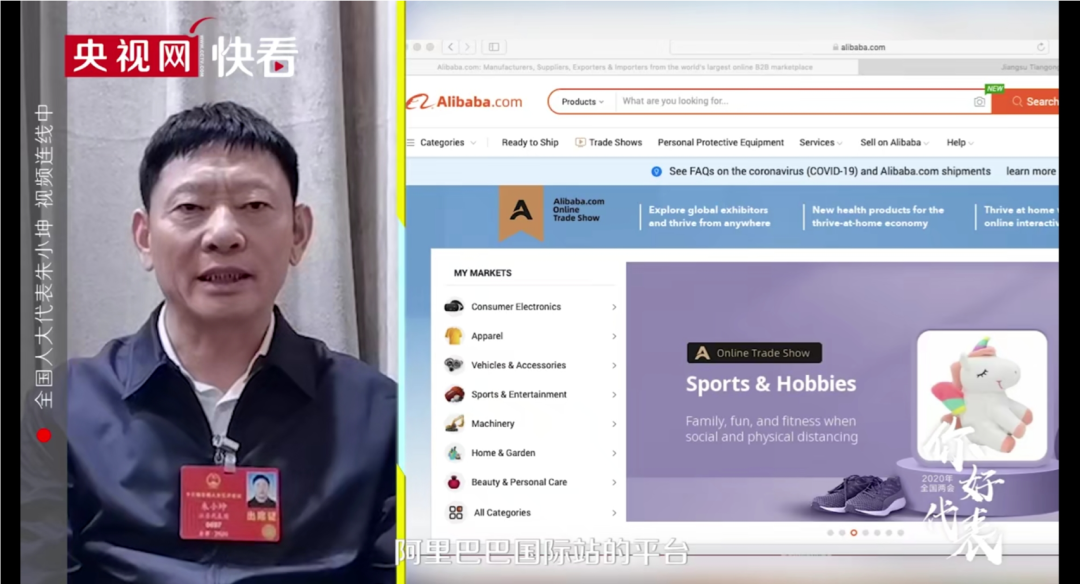Click 'Vehicles & Accessories' category text
This screenshot has height=584, width=1080.
(519, 365)
